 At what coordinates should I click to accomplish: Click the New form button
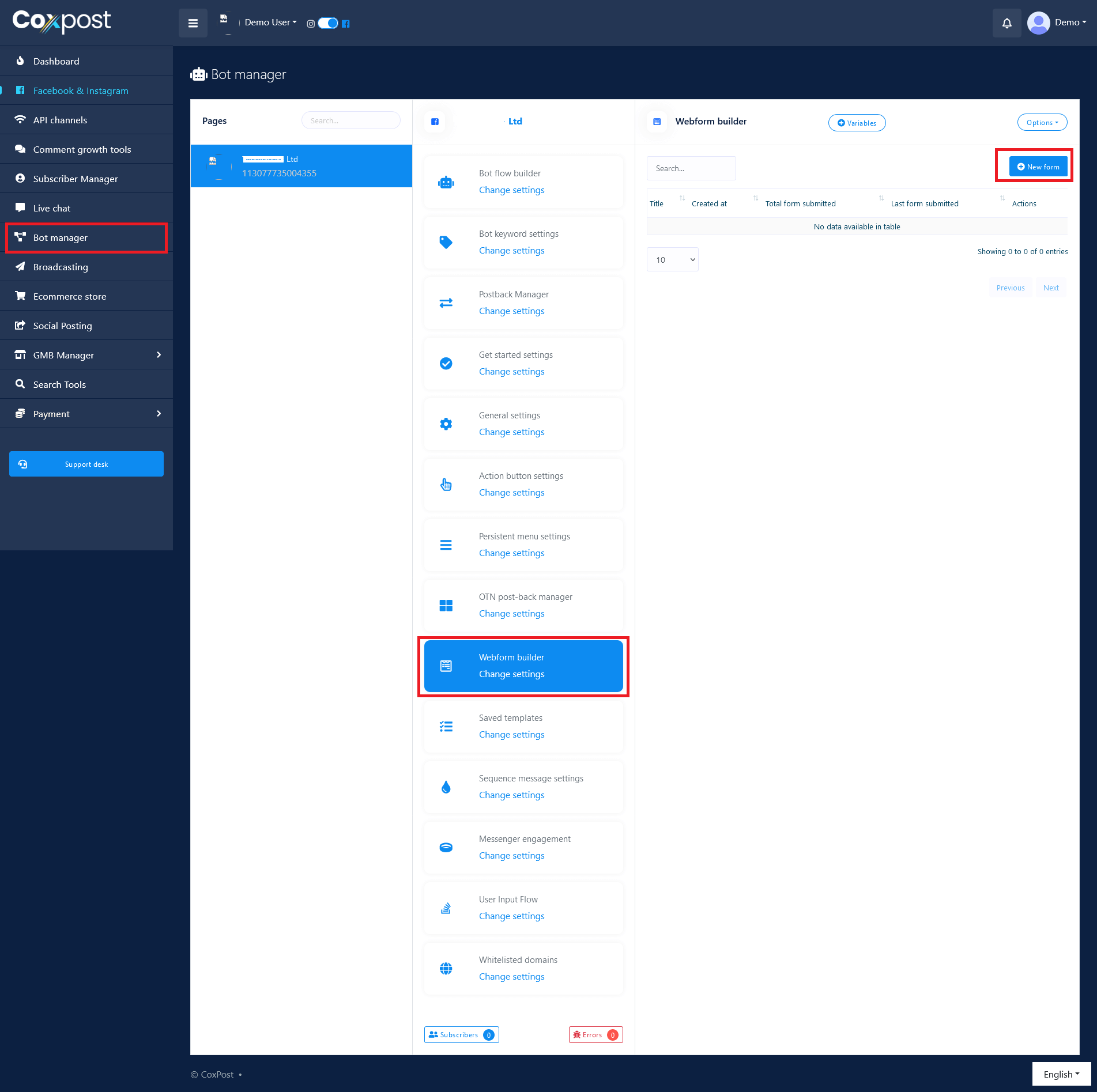(1038, 167)
